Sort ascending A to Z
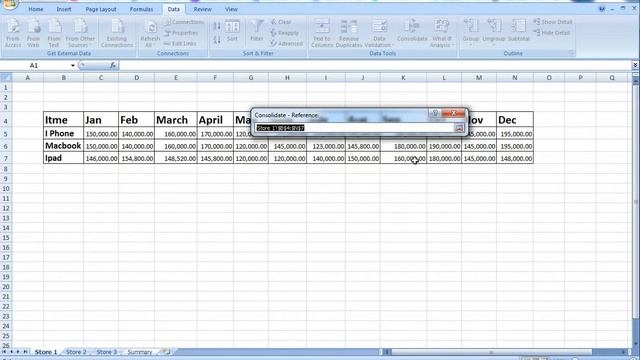 click(217, 27)
